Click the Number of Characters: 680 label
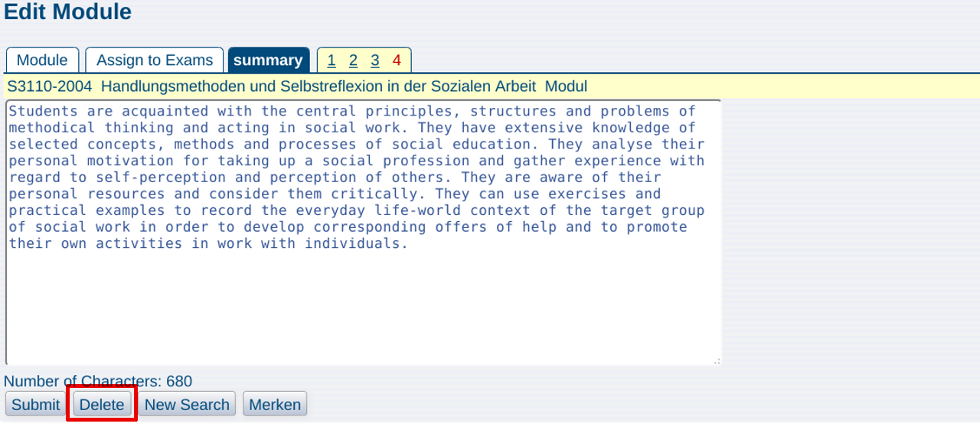Screen dimensions: 980x430 point(98,381)
